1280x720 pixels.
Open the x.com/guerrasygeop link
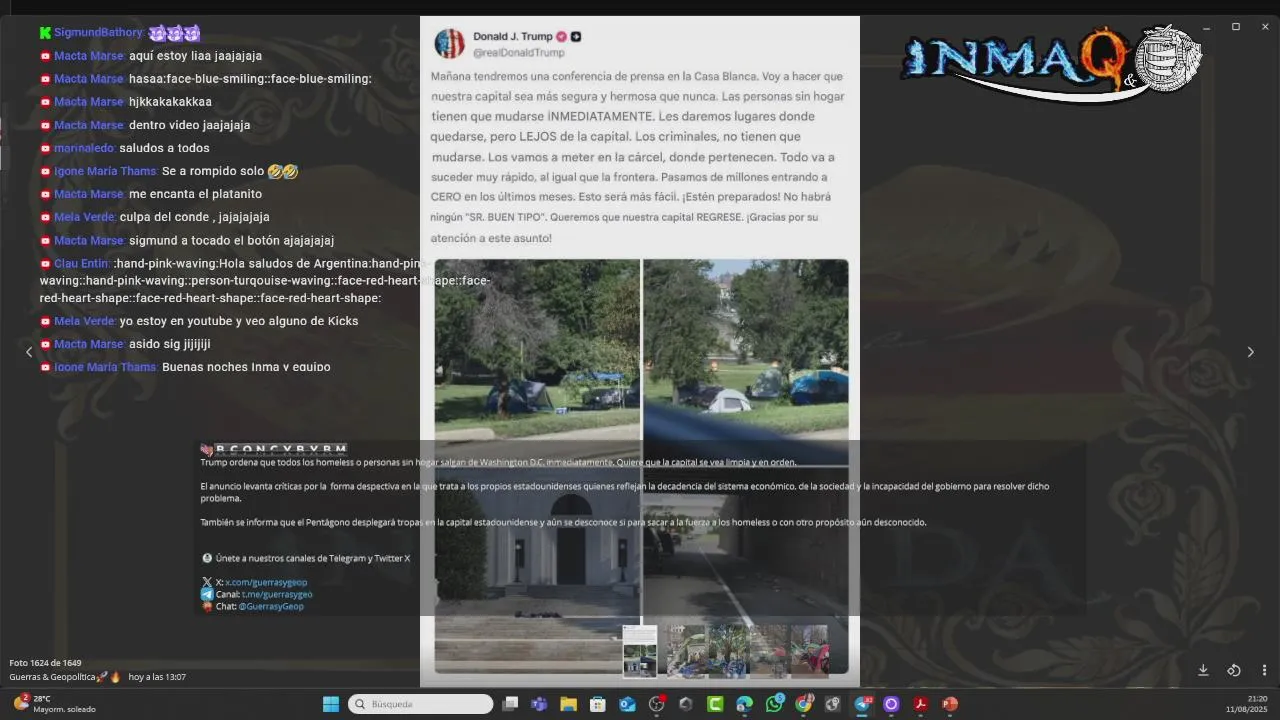[x=266, y=582]
